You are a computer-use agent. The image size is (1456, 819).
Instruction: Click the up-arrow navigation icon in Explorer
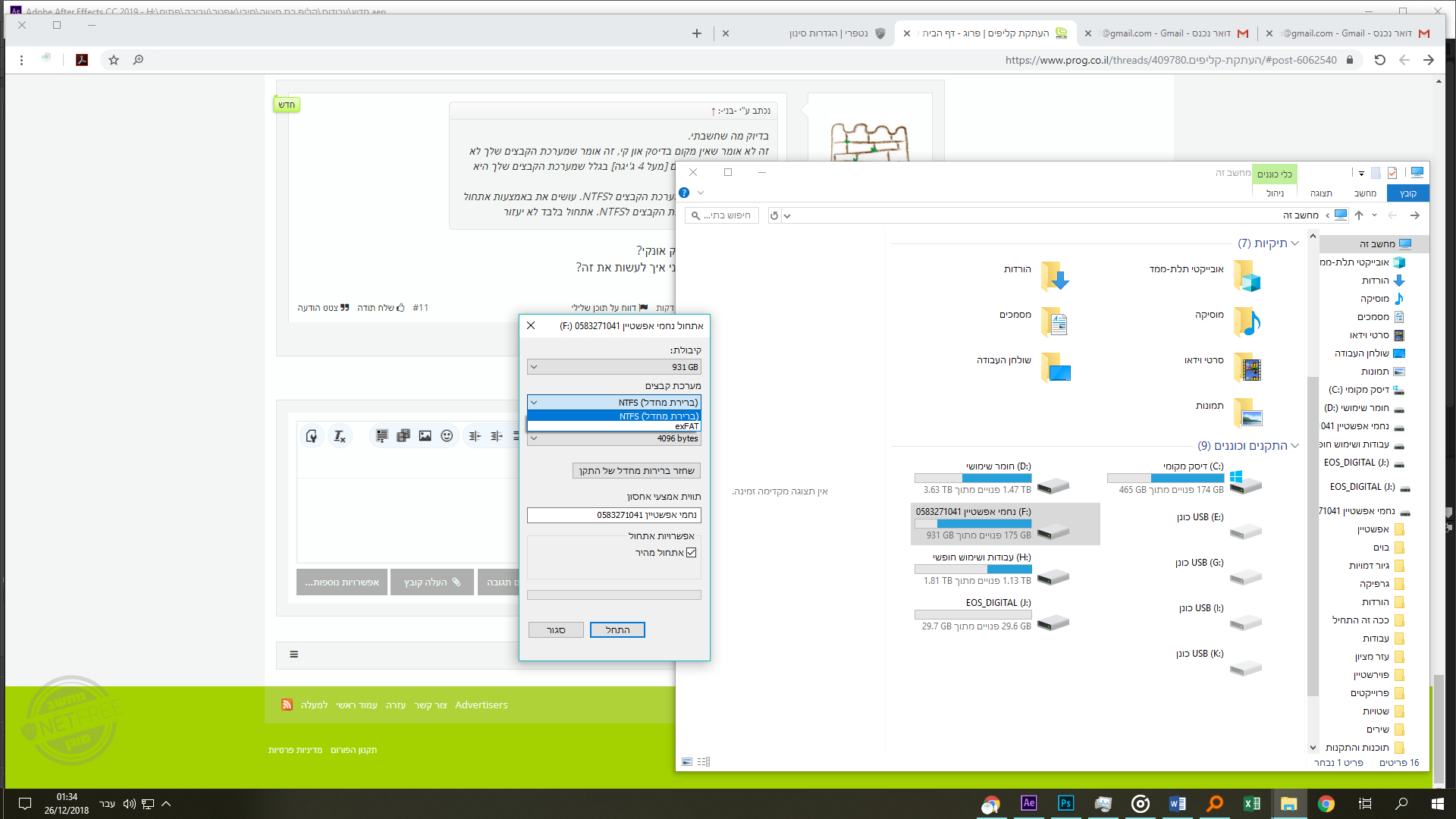[1359, 215]
